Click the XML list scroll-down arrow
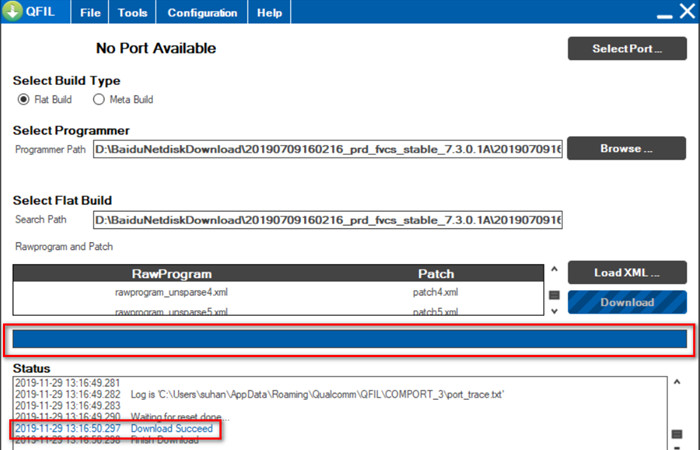Screen dimensions: 700x450 coord(554,311)
